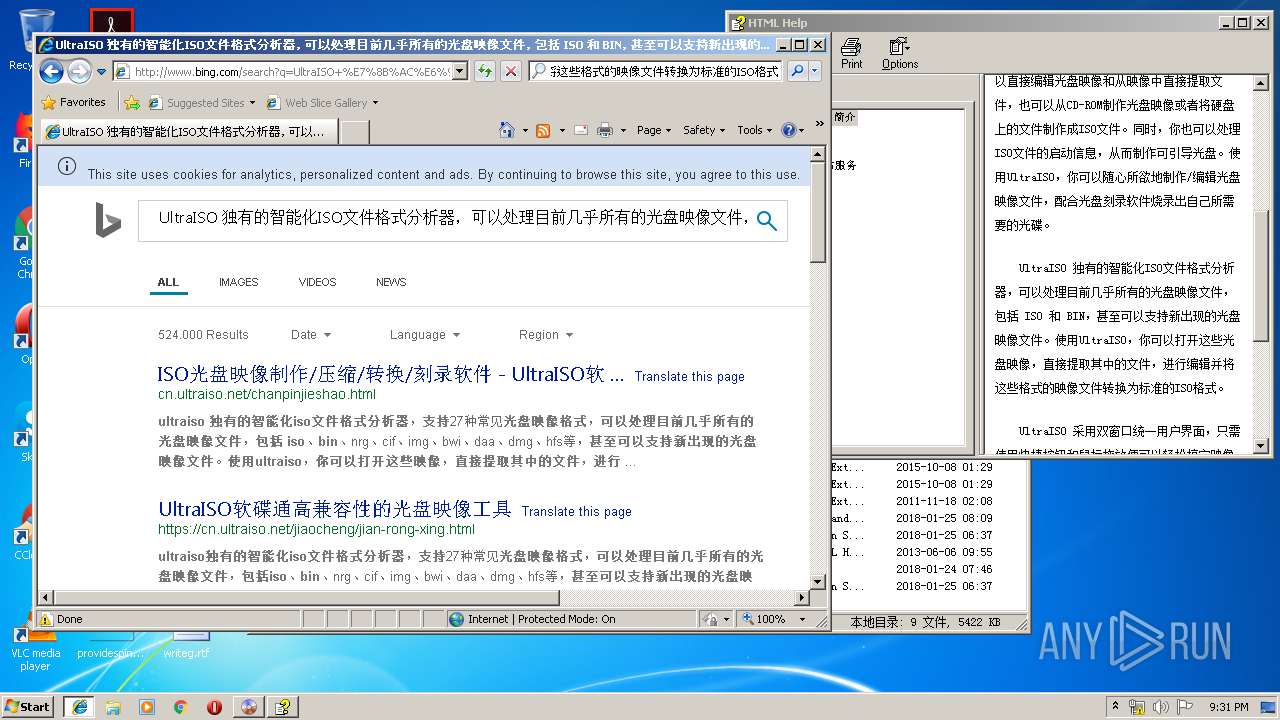Switch to the VIDEOS tab on Bing
1280x720 pixels.
click(x=317, y=282)
